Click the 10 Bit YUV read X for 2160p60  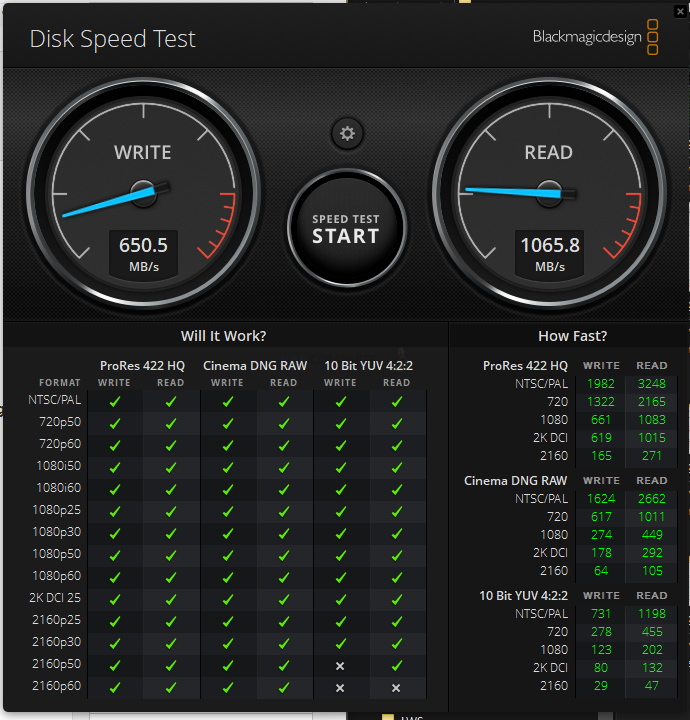[396, 688]
